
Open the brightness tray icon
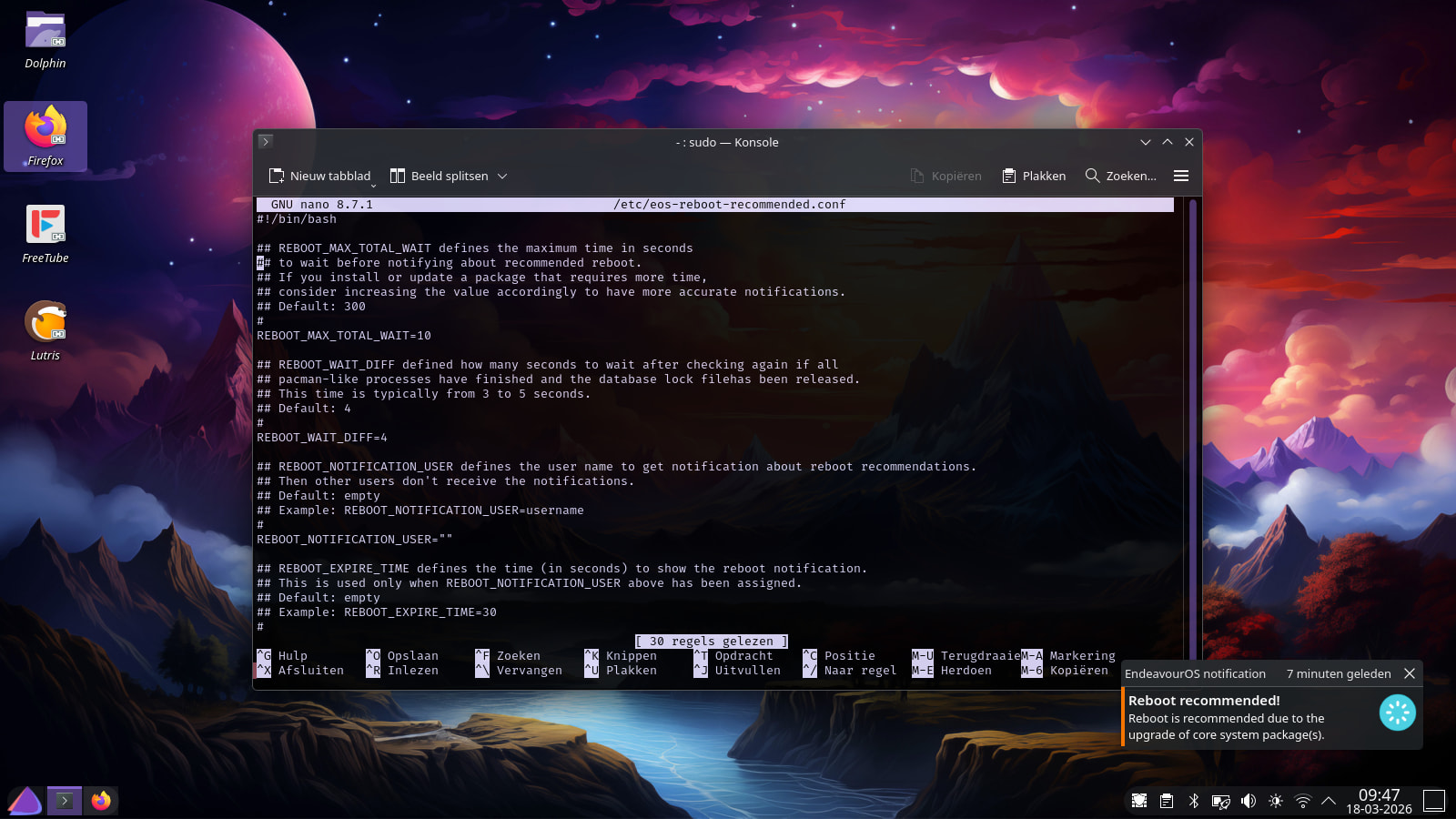coord(1276,801)
